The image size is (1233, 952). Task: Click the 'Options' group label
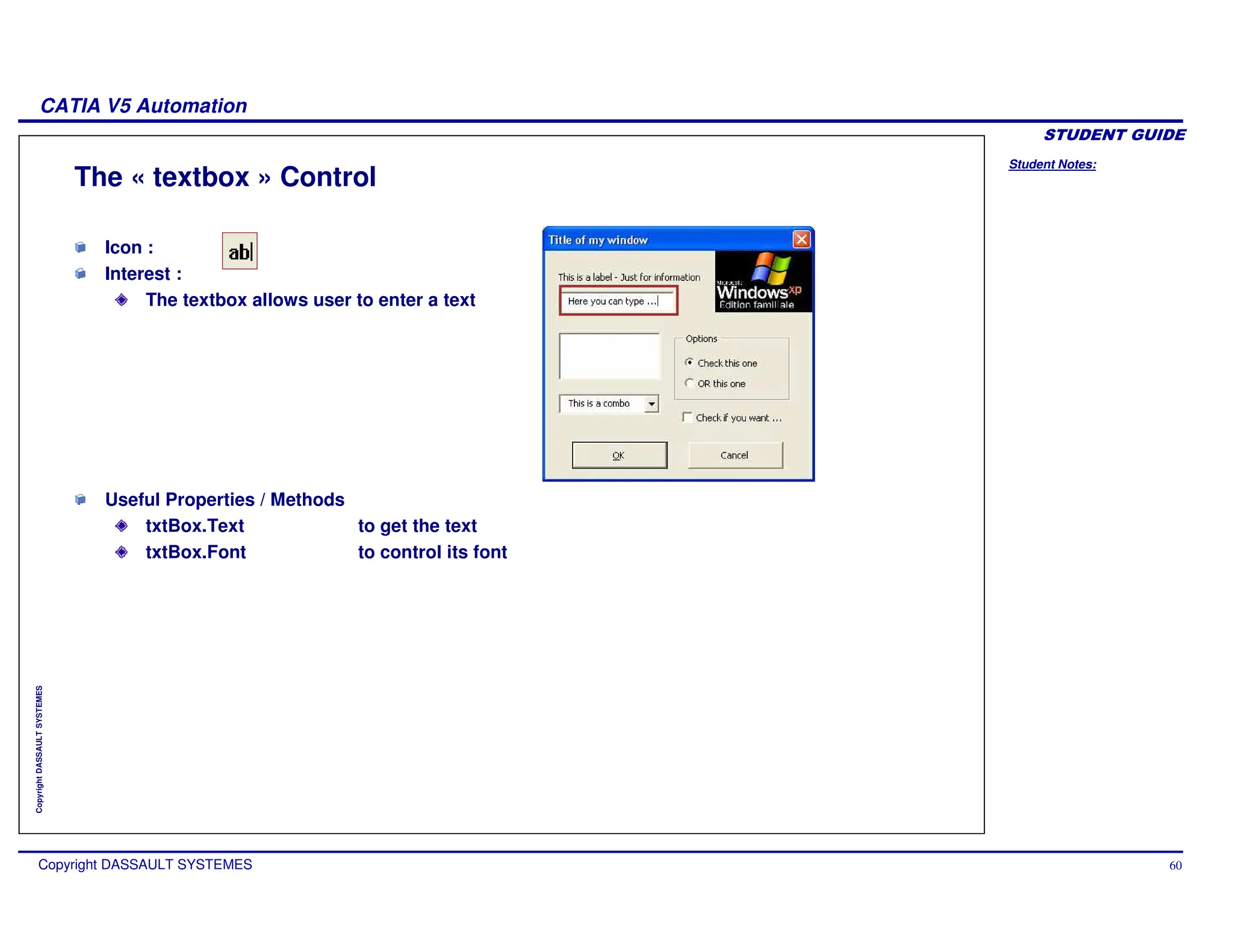tap(701, 339)
